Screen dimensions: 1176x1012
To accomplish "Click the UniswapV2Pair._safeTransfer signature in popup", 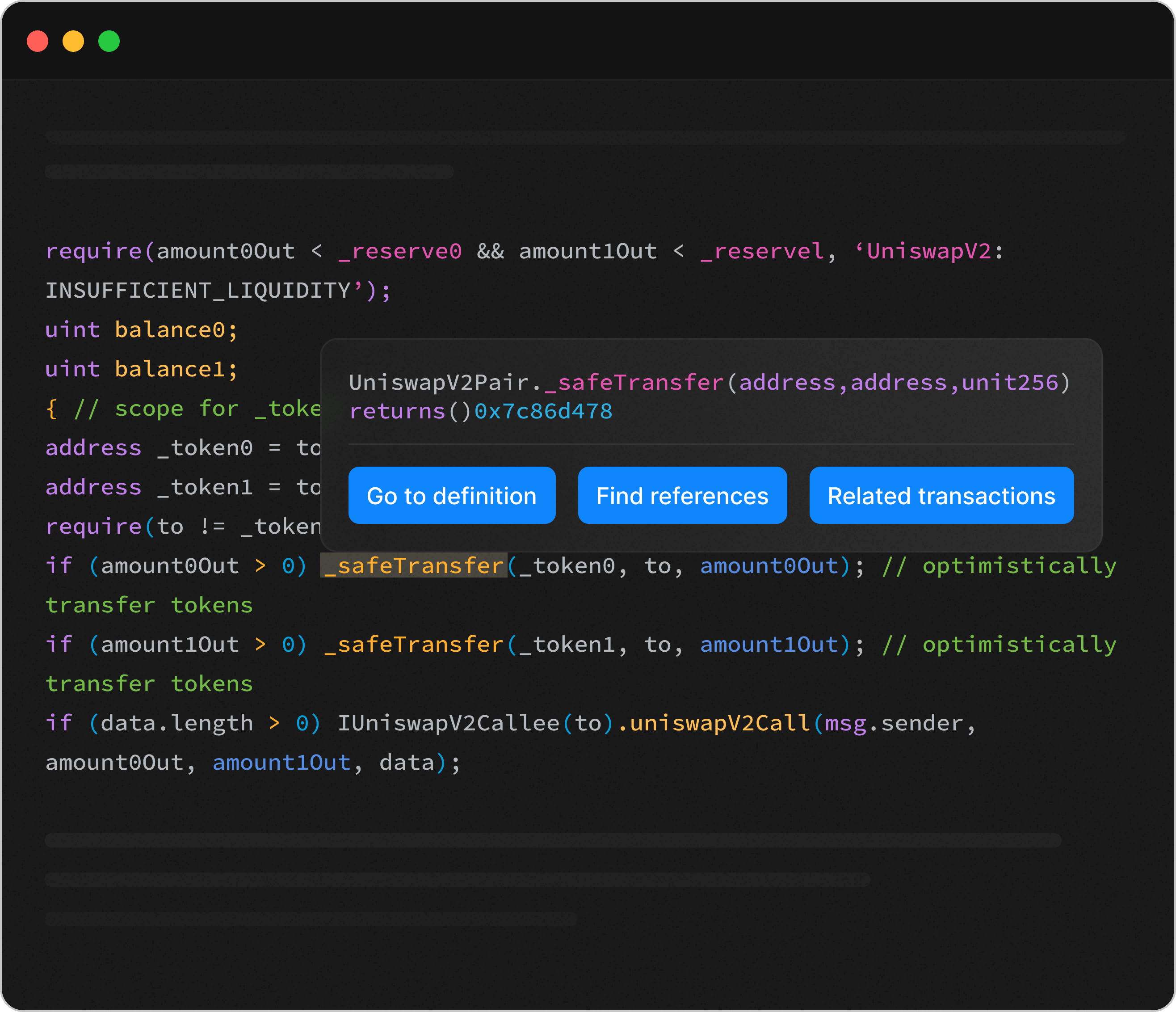I will tap(710, 383).
